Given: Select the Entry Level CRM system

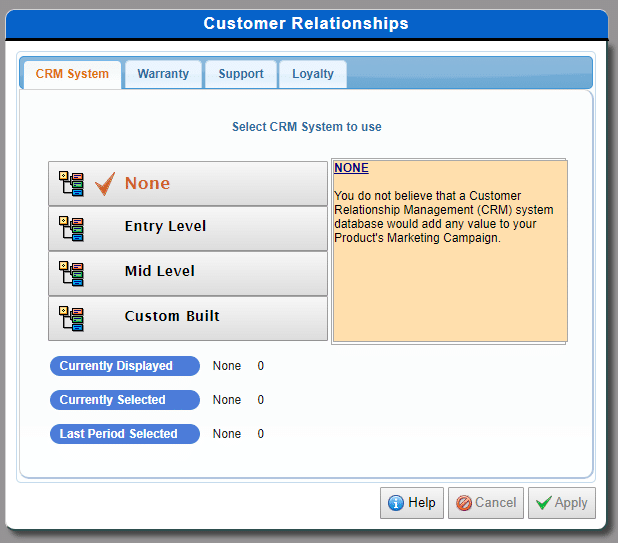Looking at the screenshot, I should pos(188,228).
